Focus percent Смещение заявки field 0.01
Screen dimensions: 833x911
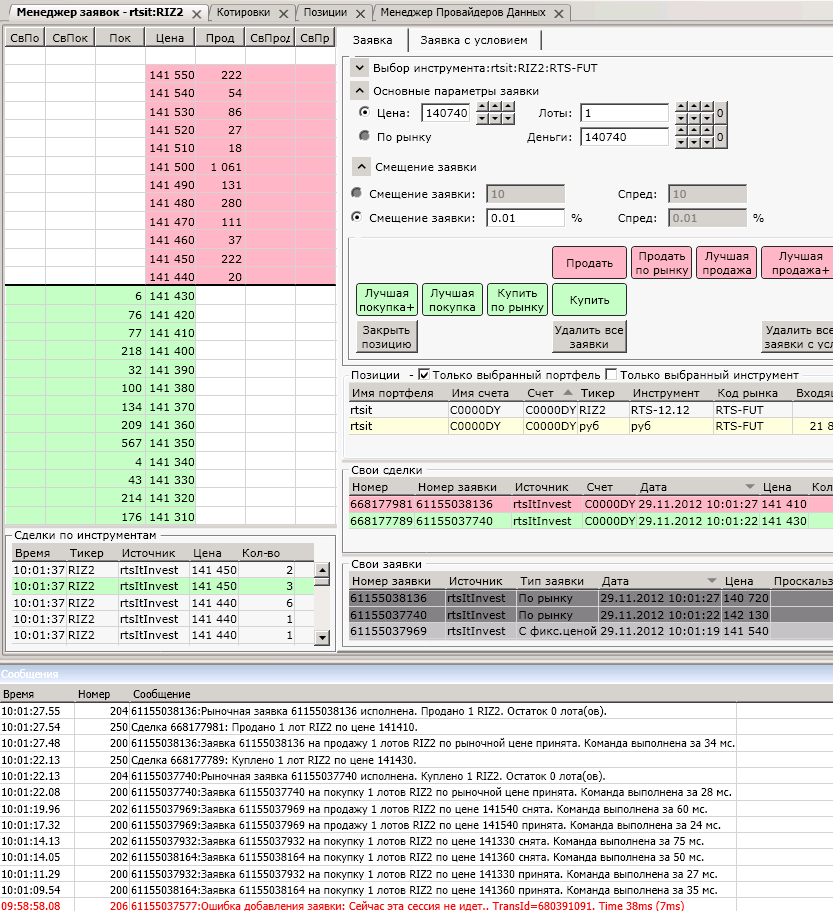pyautogui.click(x=525, y=218)
